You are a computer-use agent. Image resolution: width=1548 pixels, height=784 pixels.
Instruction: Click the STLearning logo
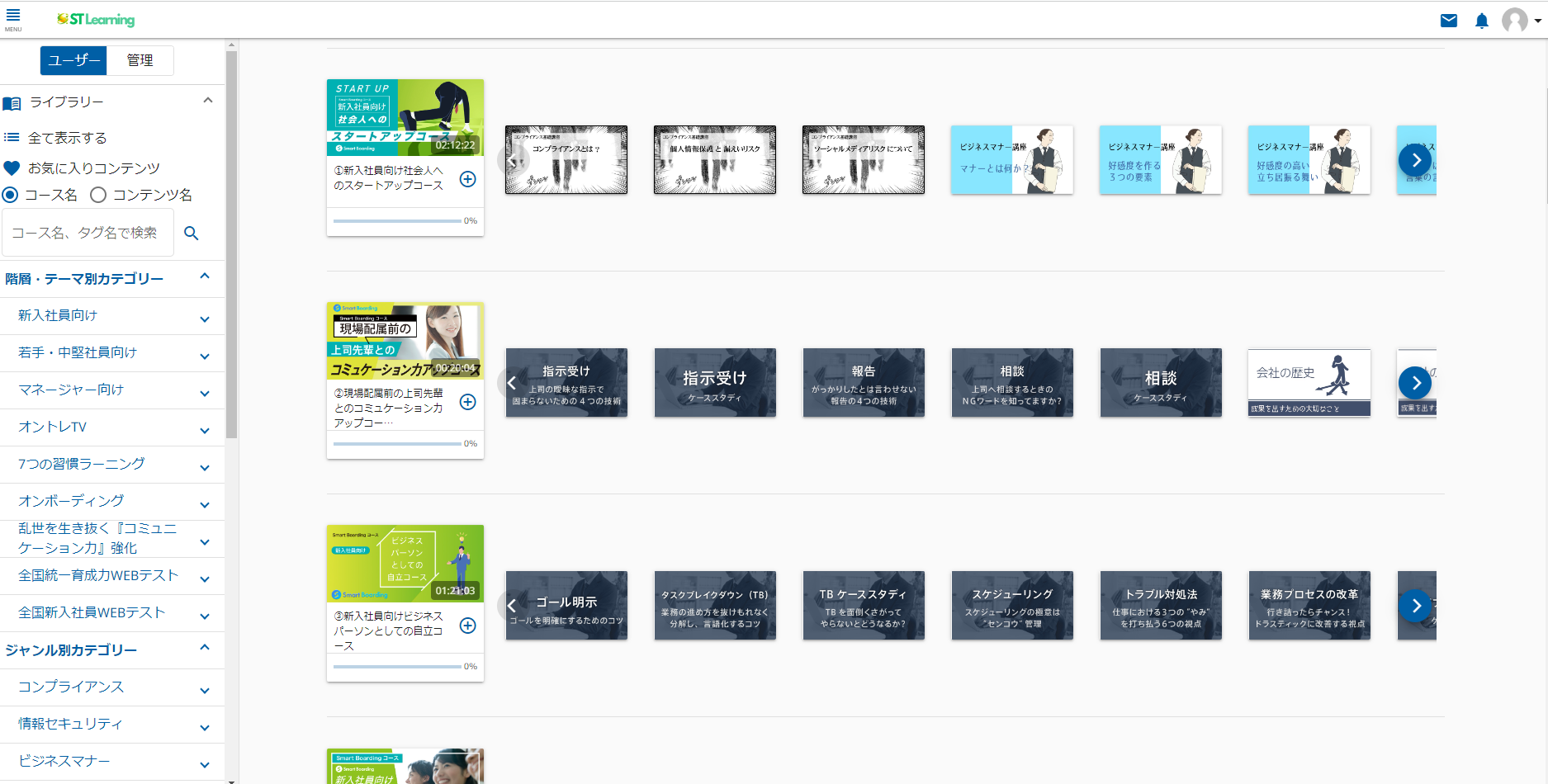pyautogui.click(x=96, y=20)
